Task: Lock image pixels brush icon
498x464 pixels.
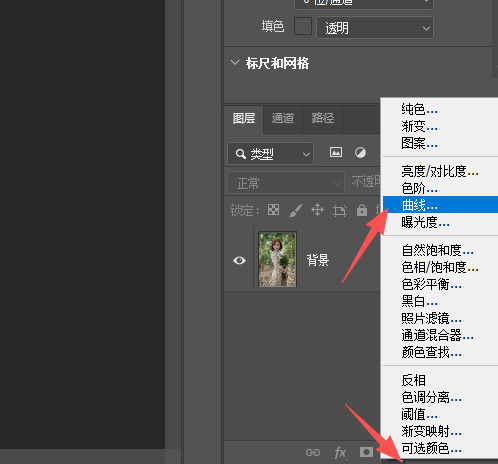Action: [x=296, y=210]
